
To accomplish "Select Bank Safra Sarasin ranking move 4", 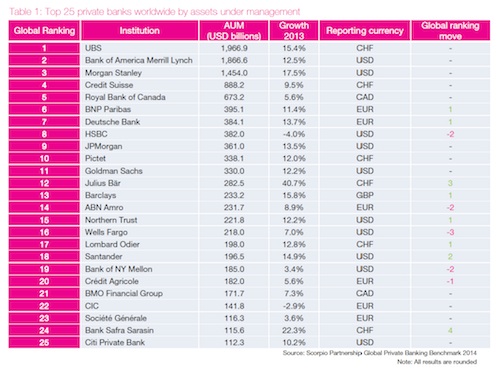I will coord(450,330).
